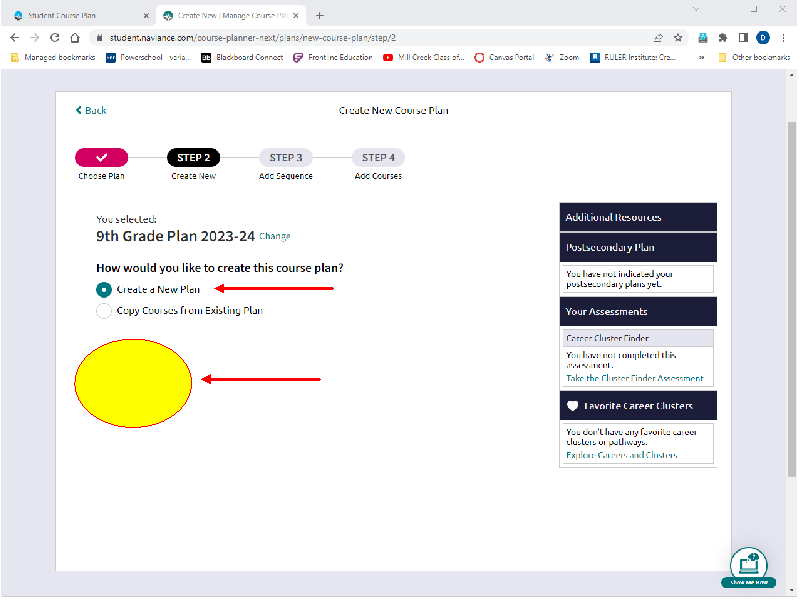Click the Postsecondary Plan header
The width and height of the screenshot is (800, 600).
tap(638, 247)
